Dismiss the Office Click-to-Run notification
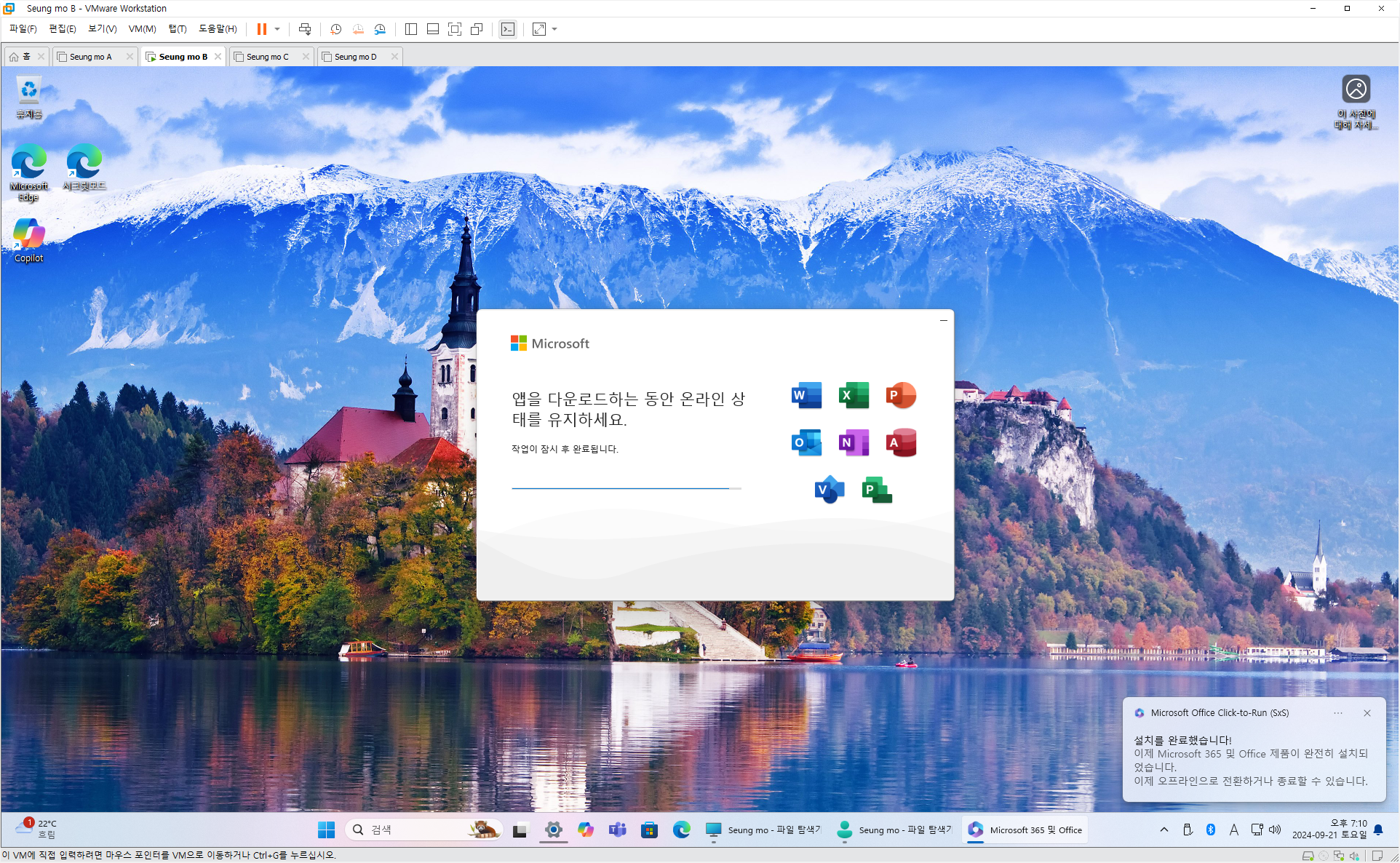Viewport: 1400px width, 863px height. pos(1367,713)
